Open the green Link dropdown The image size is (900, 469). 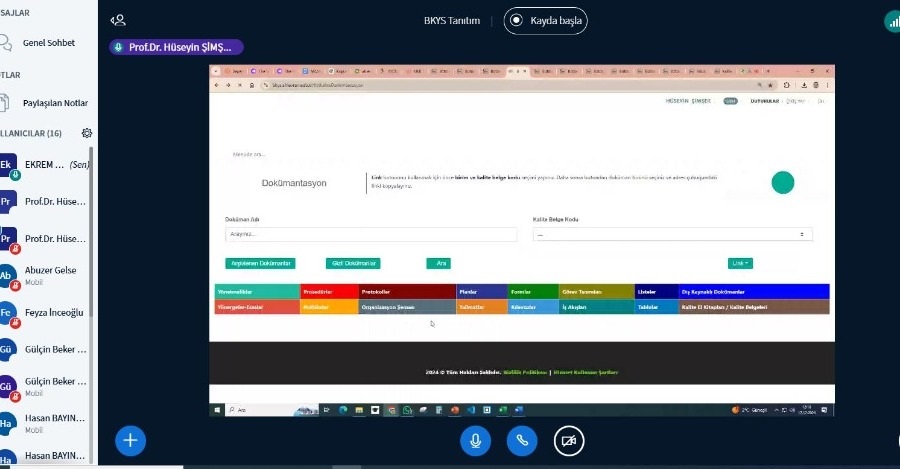tap(740, 263)
